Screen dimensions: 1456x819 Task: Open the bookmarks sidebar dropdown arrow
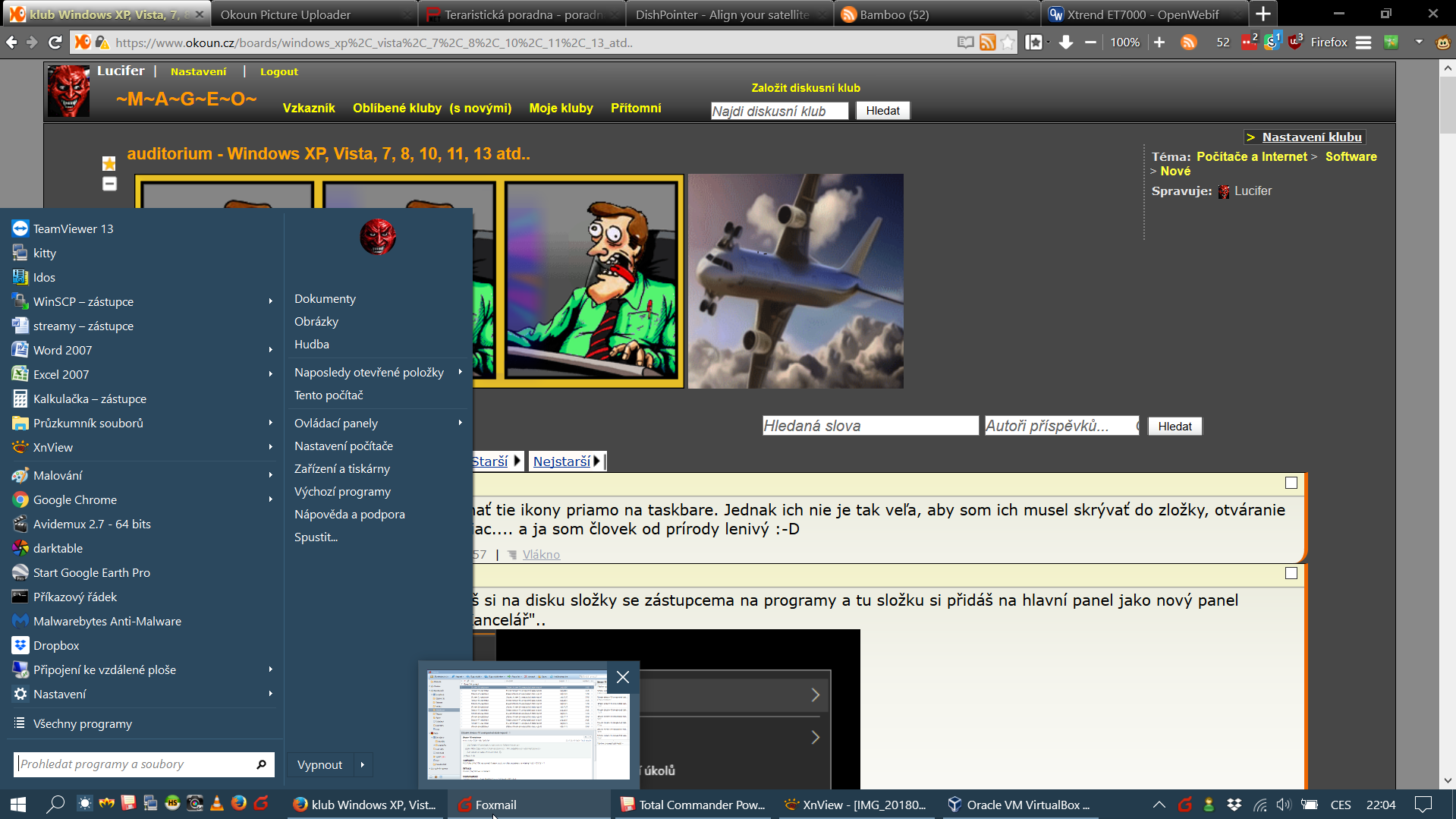[1049, 43]
